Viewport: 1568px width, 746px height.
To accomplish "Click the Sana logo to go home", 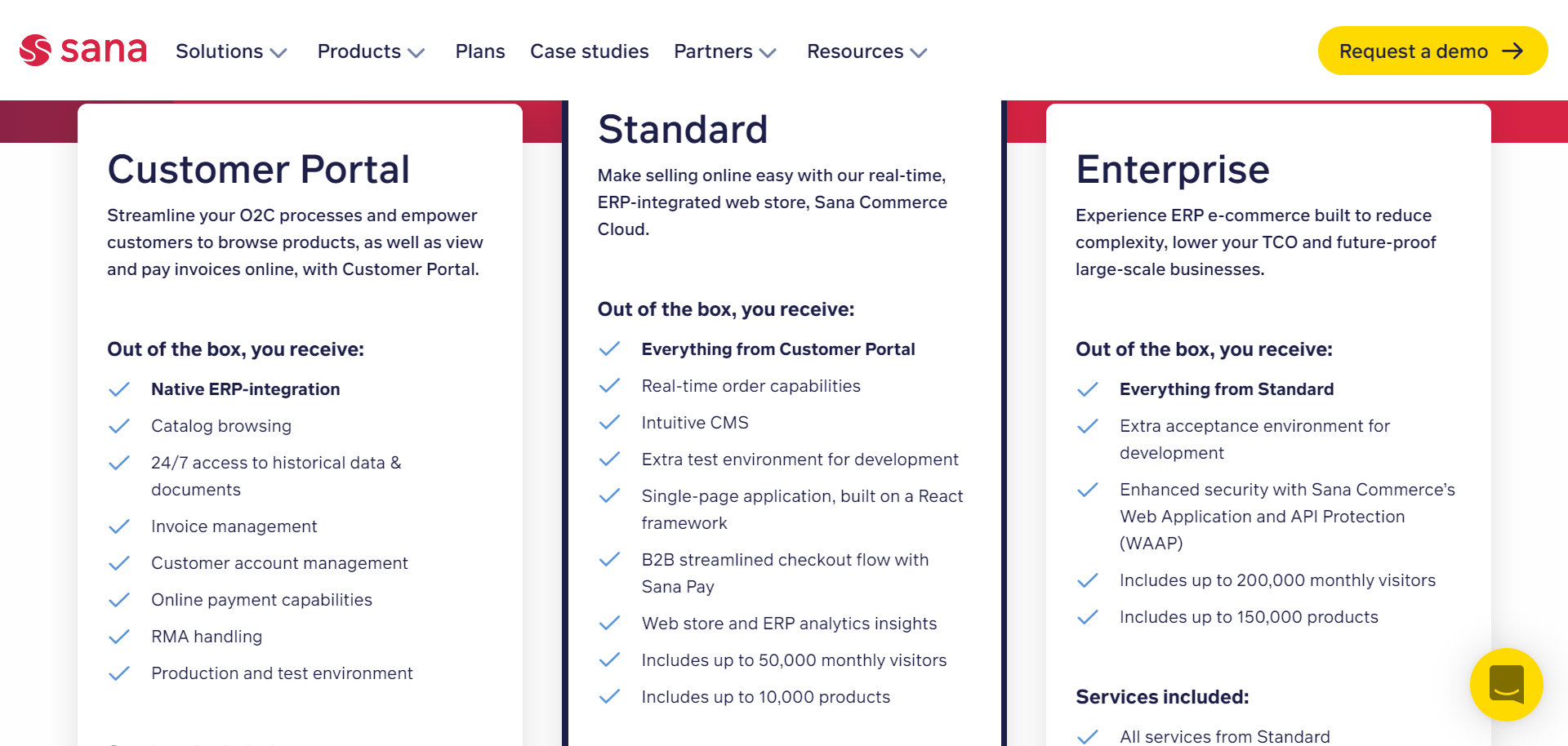I will (x=82, y=50).
